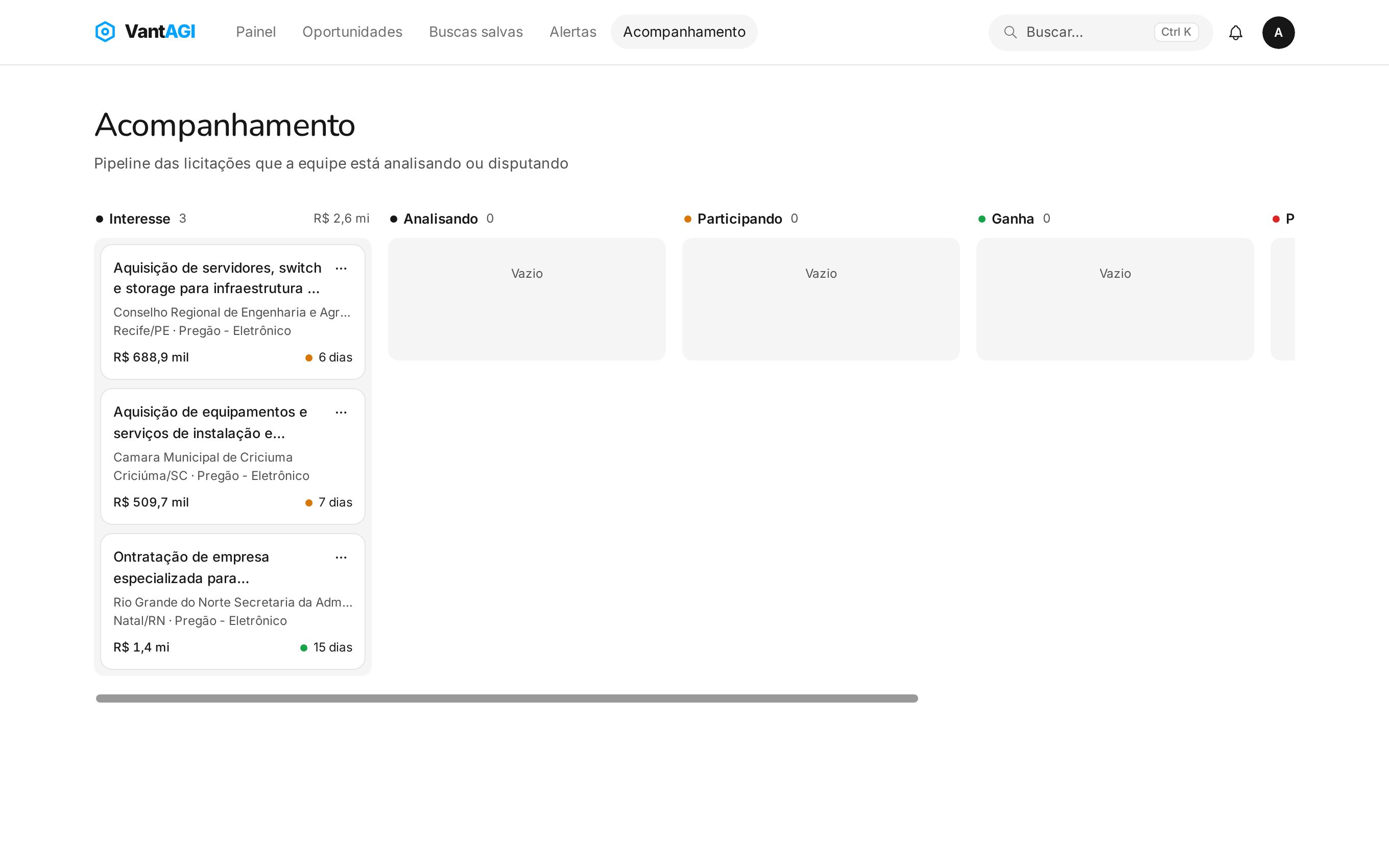The width and height of the screenshot is (1389, 868).
Task: Click the 7 dias deadline indicator
Action: tap(329, 502)
